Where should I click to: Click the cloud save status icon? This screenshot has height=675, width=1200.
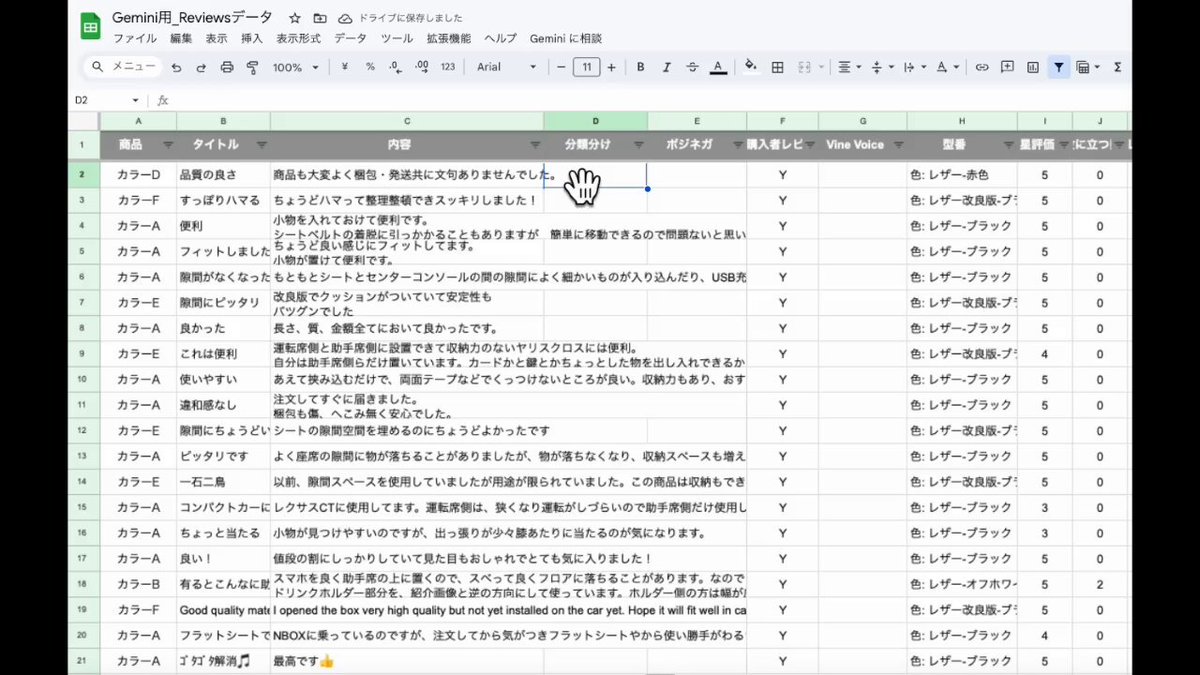tap(345, 18)
